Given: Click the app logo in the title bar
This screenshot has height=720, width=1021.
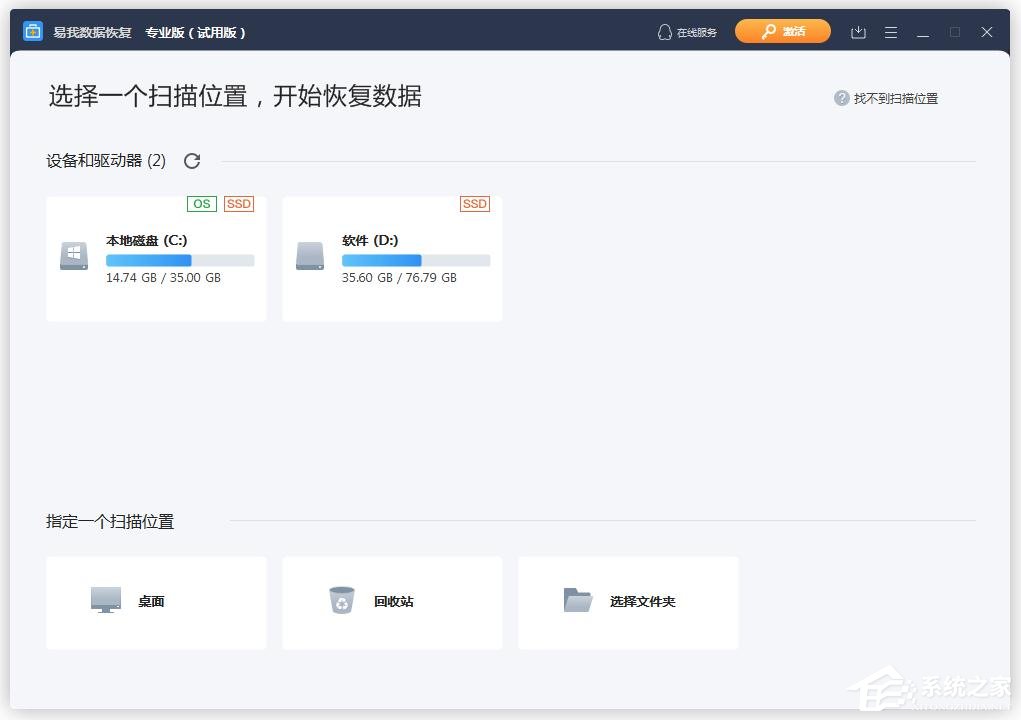Looking at the screenshot, I should 33,31.
